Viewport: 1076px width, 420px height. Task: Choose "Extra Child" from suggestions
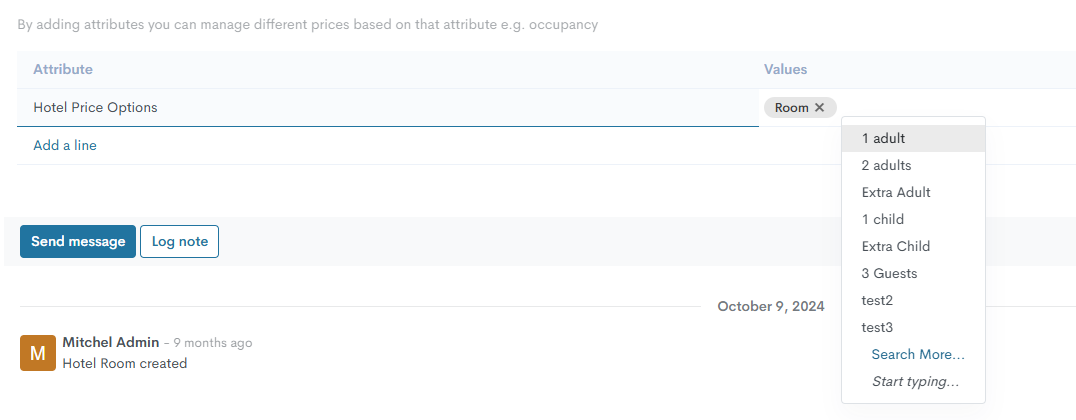click(x=895, y=247)
